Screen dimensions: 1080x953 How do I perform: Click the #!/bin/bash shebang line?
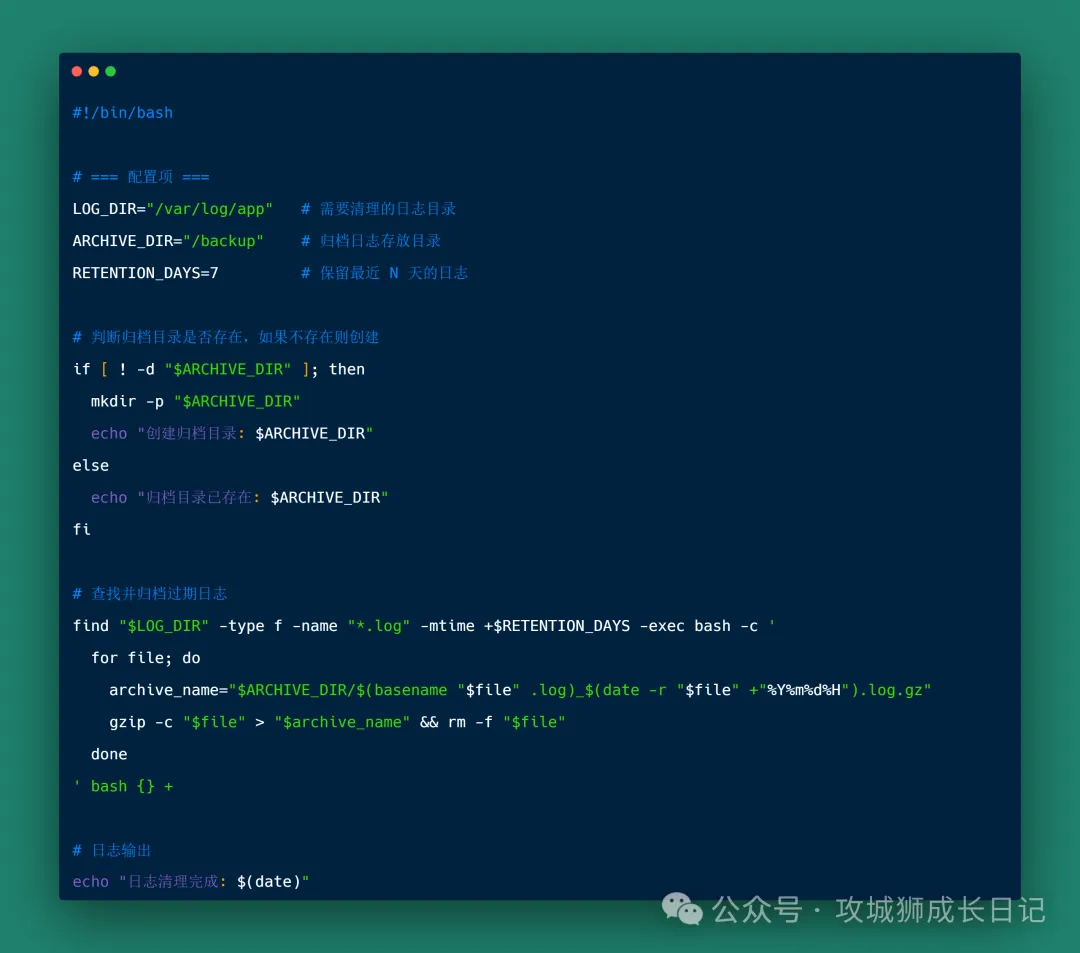(x=122, y=113)
